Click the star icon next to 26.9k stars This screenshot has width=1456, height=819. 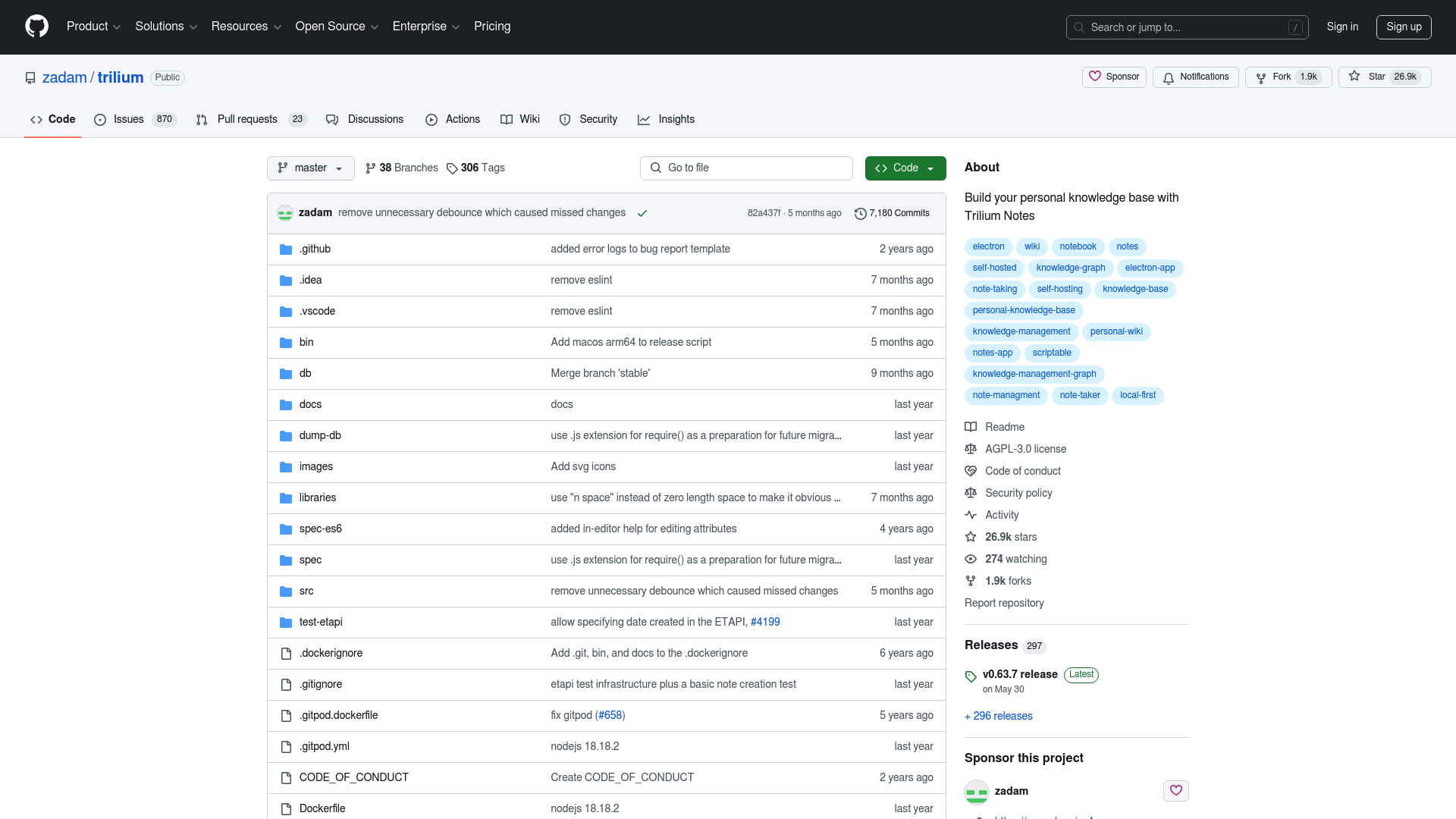pyautogui.click(x=971, y=537)
